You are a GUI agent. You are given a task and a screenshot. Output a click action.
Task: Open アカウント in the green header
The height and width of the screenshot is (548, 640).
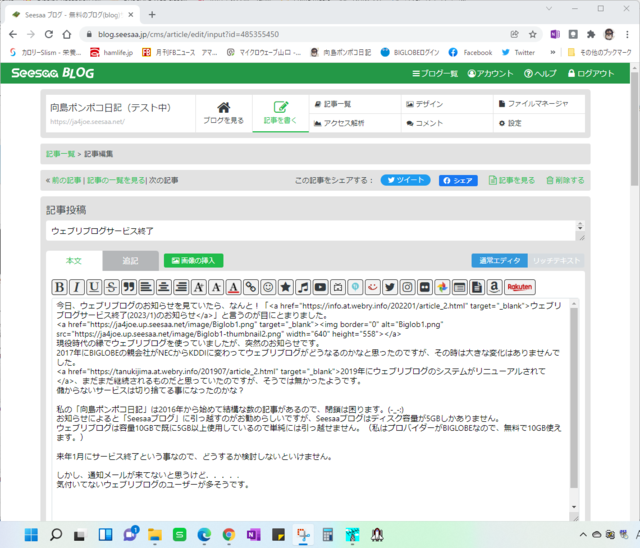point(490,73)
